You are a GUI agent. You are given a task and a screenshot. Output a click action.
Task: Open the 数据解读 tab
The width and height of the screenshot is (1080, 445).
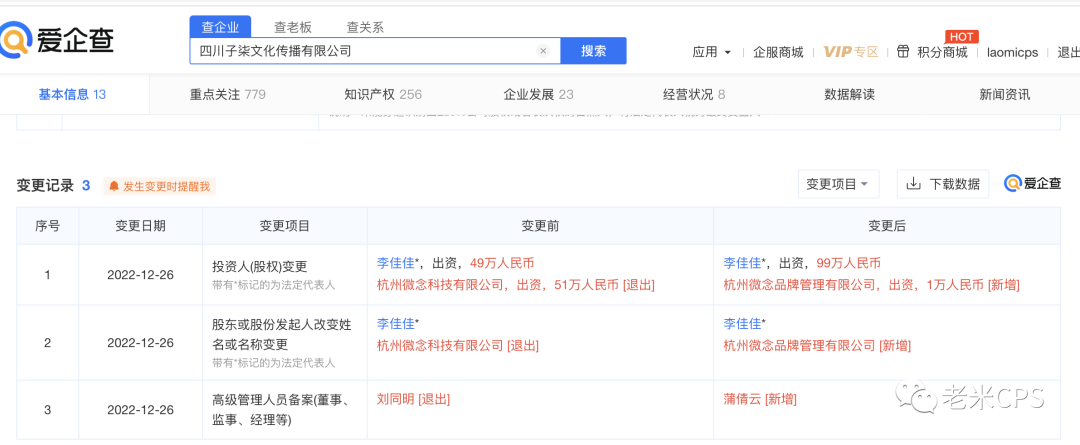pyautogui.click(x=849, y=94)
